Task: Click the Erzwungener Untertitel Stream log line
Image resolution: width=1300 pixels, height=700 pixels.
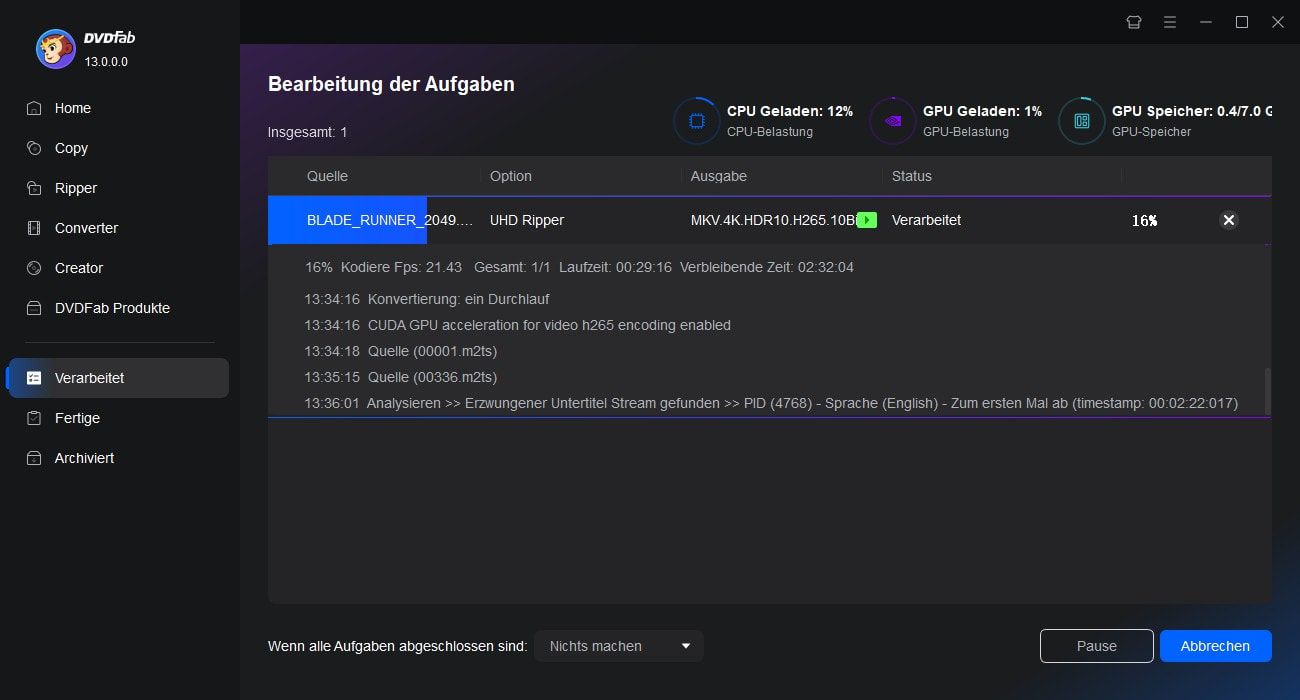Action: pyautogui.click(x=771, y=403)
